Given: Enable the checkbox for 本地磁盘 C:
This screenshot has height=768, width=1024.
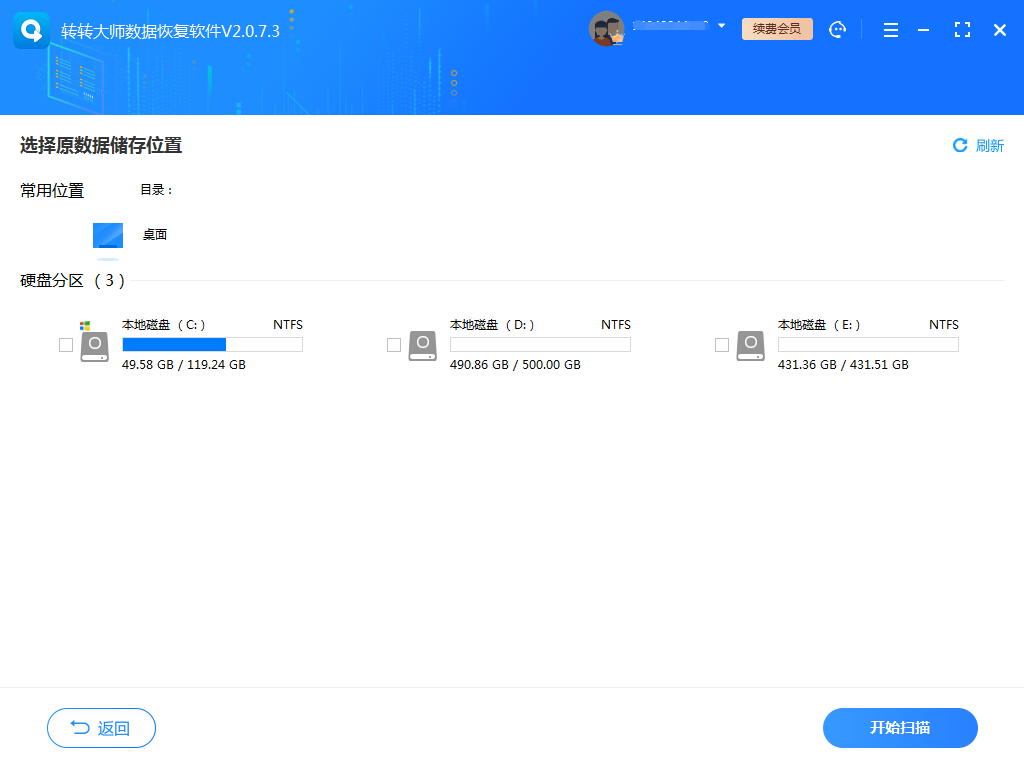Looking at the screenshot, I should coord(66,345).
